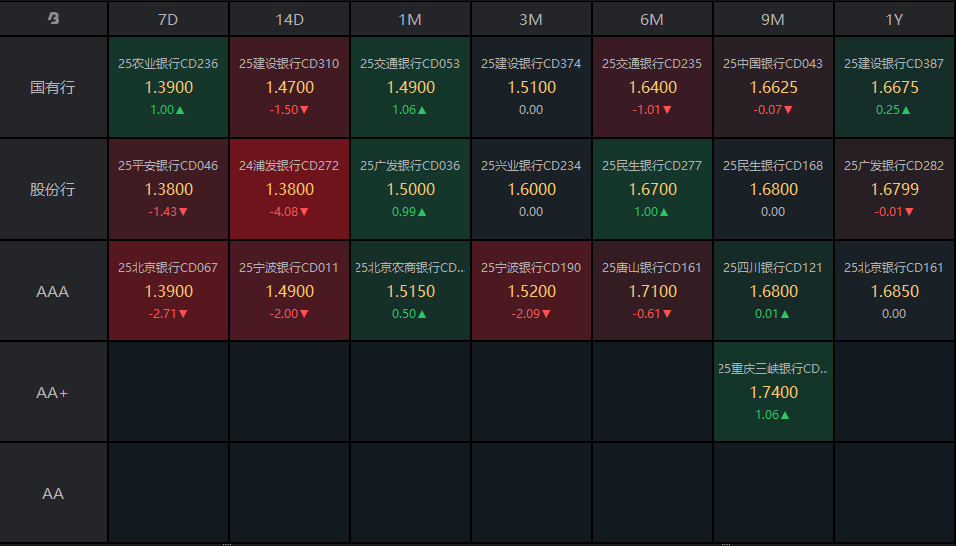Image resolution: width=956 pixels, height=546 pixels.
Task: Select the 14D tenor column header
Action: pyautogui.click(x=289, y=19)
